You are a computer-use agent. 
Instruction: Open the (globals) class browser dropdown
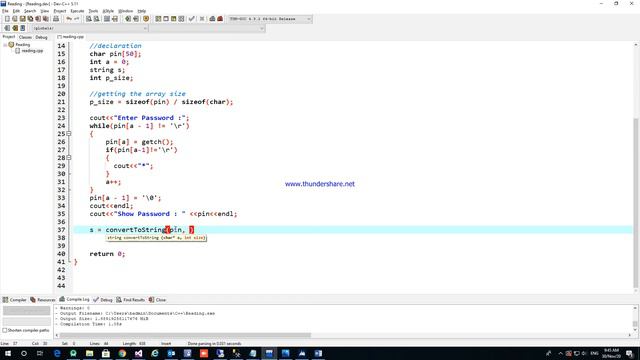(90, 28)
